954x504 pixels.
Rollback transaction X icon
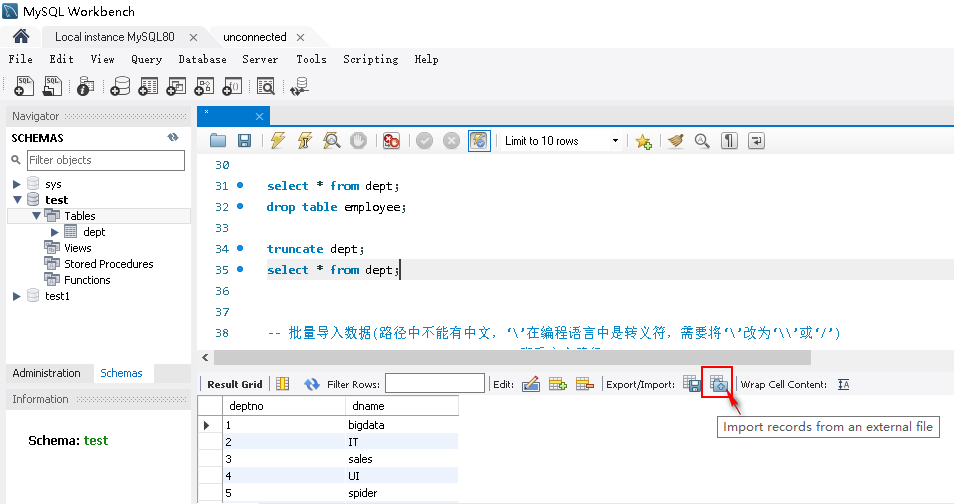(451, 141)
